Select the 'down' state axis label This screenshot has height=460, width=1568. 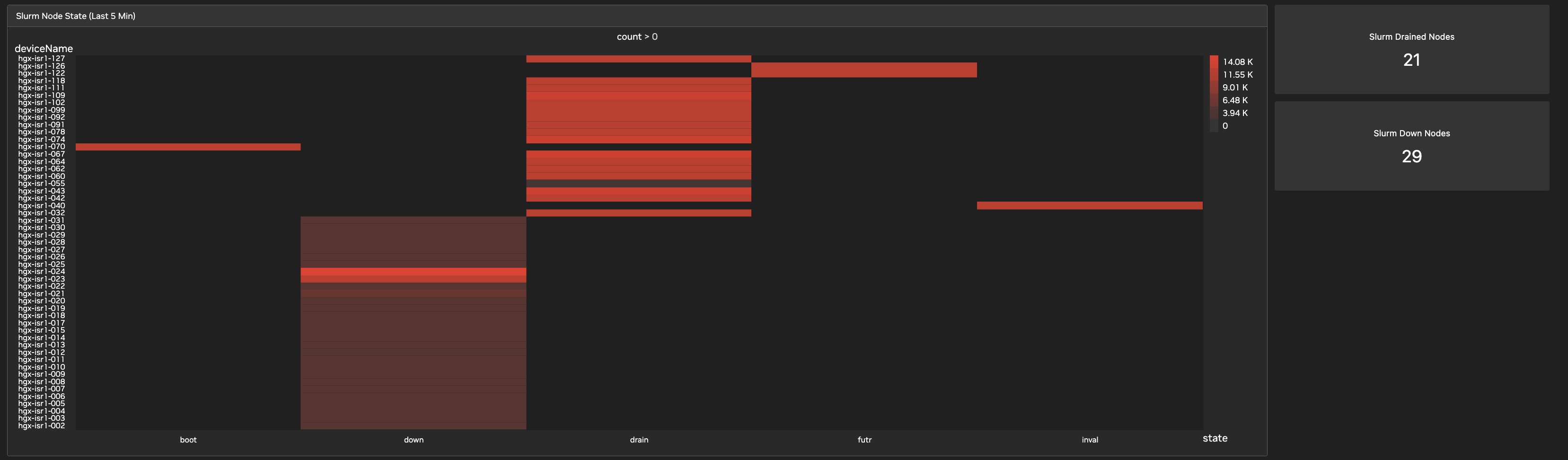(x=414, y=439)
